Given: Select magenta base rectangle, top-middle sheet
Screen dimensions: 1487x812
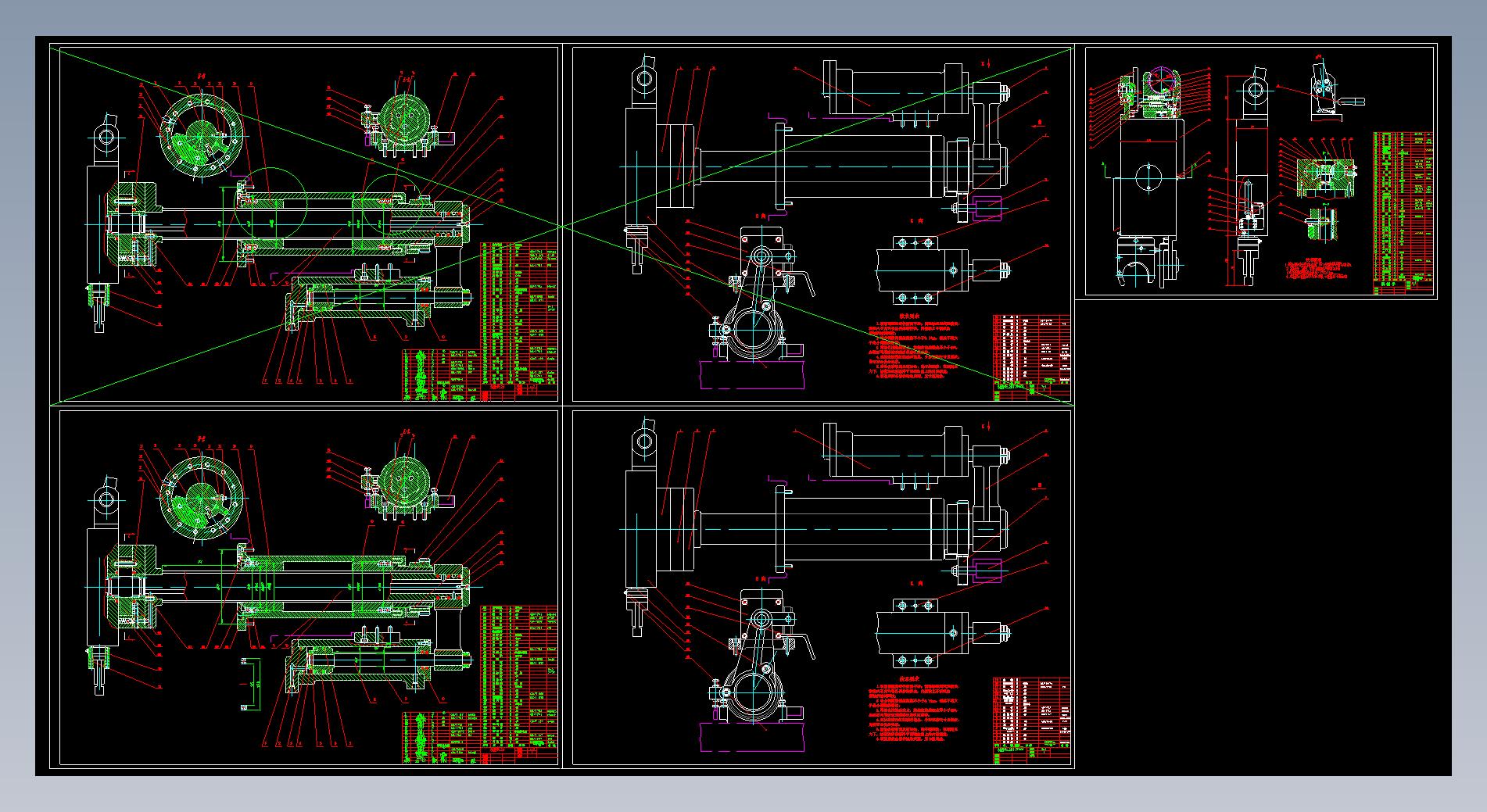Looking at the screenshot, I should [752, 374].
